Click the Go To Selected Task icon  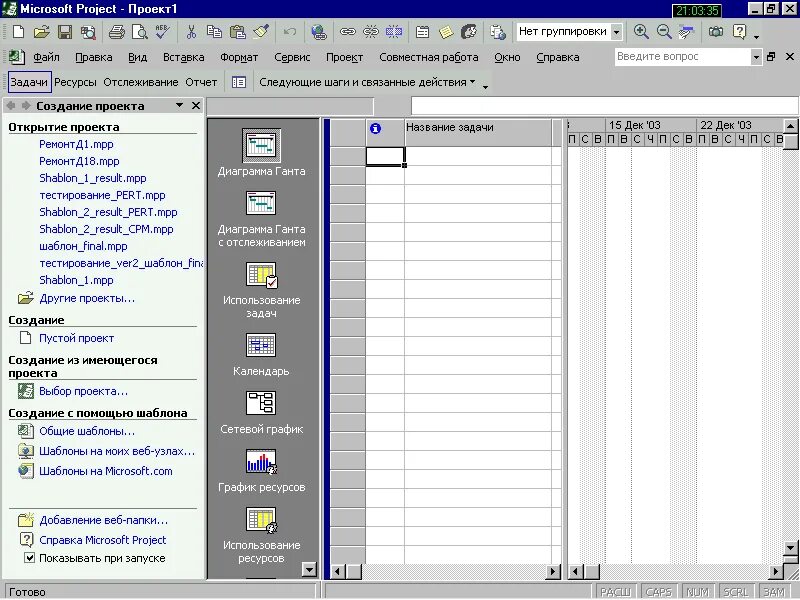(687, 32)
